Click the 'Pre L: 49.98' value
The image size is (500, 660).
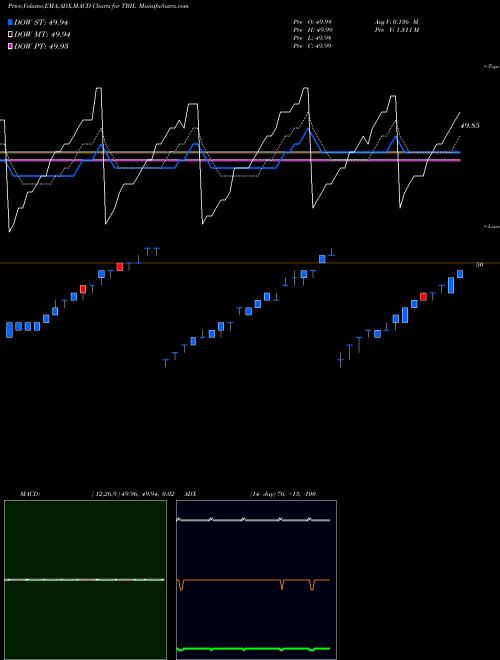coord(312,38)
